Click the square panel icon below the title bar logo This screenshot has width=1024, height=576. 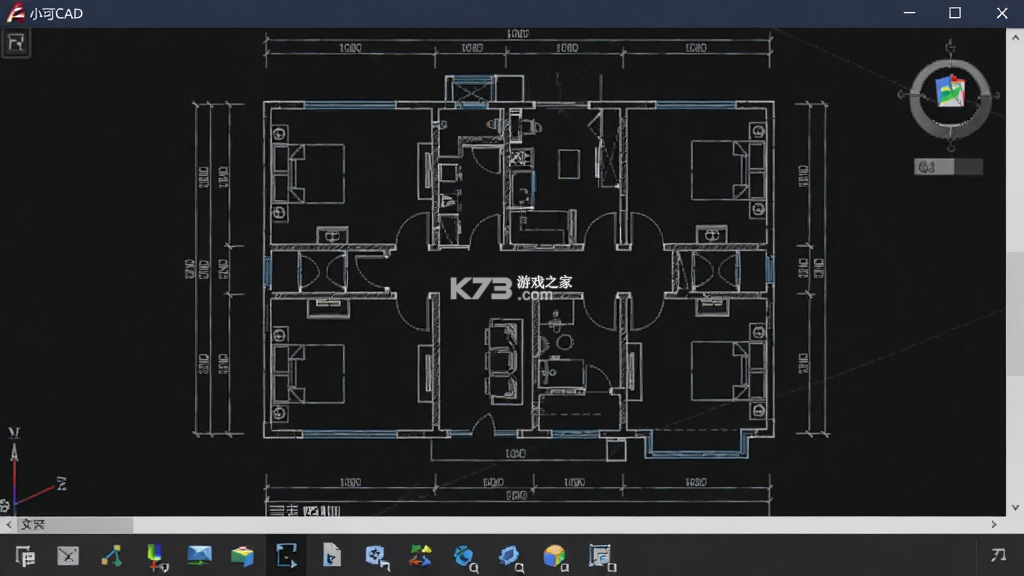[16, 43]
